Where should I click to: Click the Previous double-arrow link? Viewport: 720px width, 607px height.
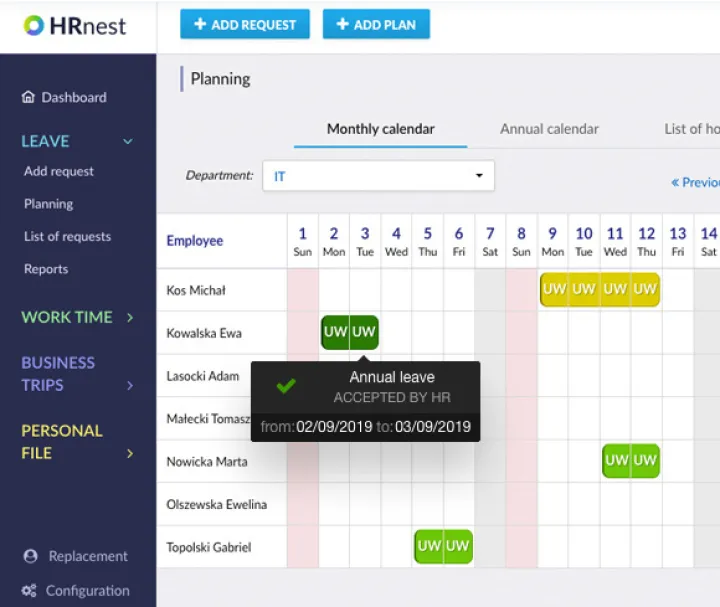pyautogui.click(x=695, y=182)
